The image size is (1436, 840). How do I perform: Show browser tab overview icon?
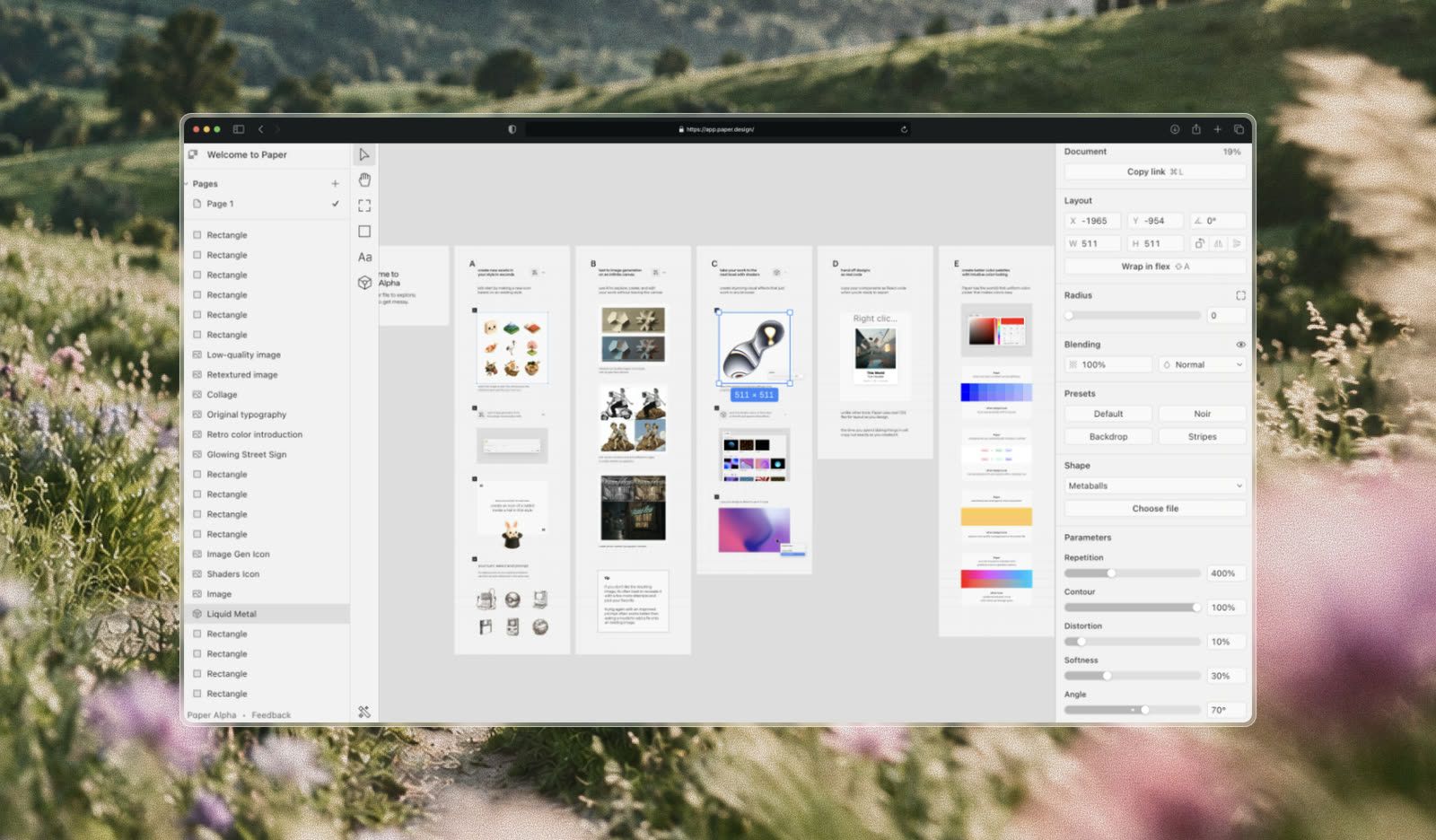pyautogui.click(x=1239, y=129)
